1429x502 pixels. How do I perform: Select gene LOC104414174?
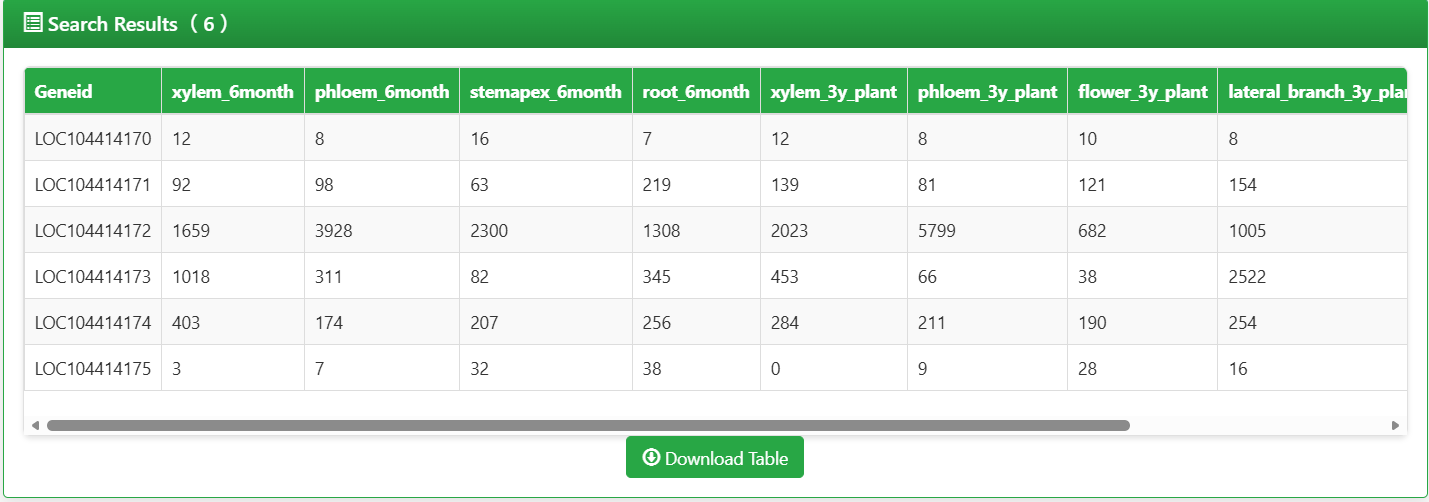[x=93, y=323]
